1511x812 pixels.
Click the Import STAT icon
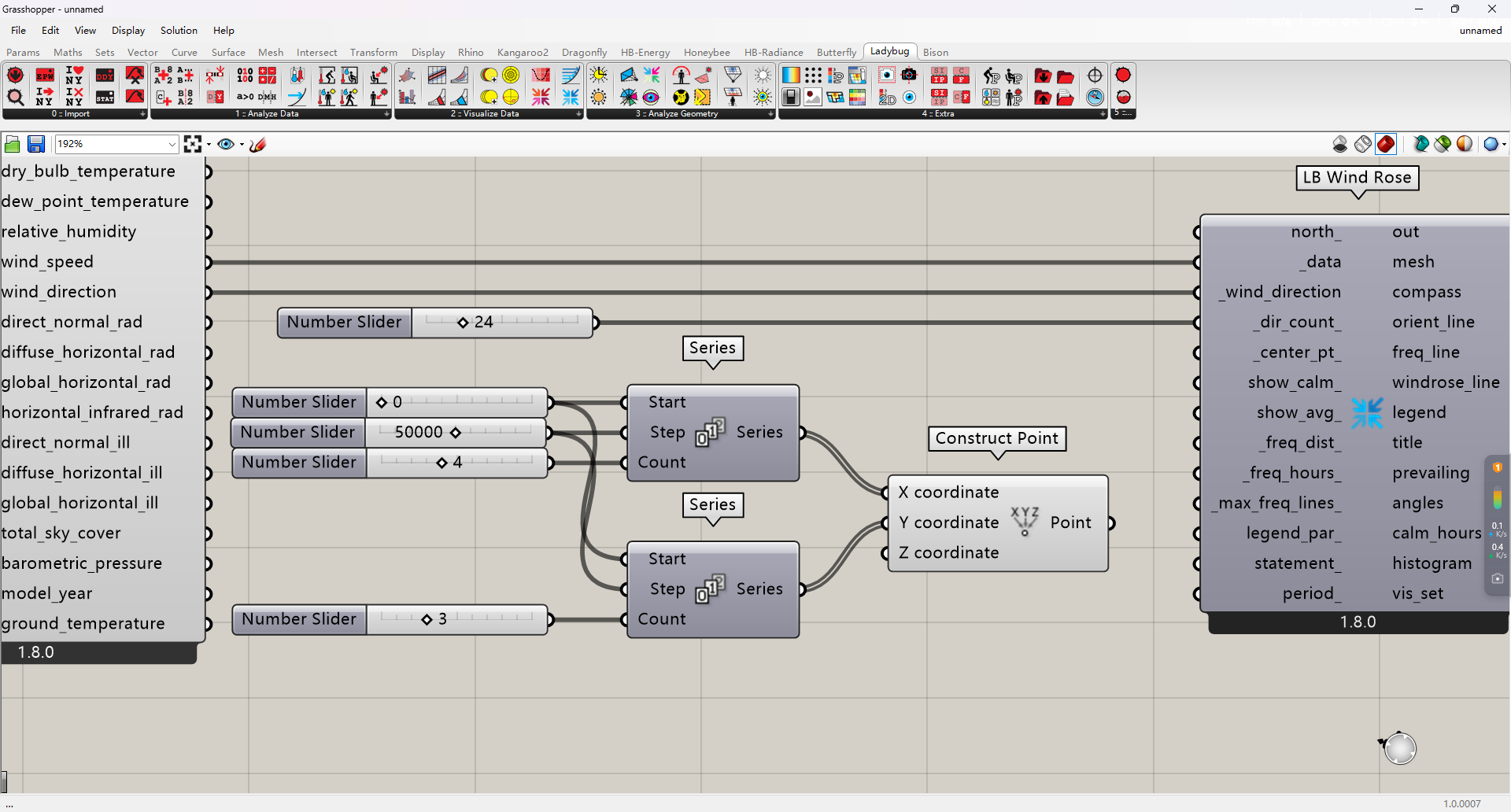coord(105,97)
